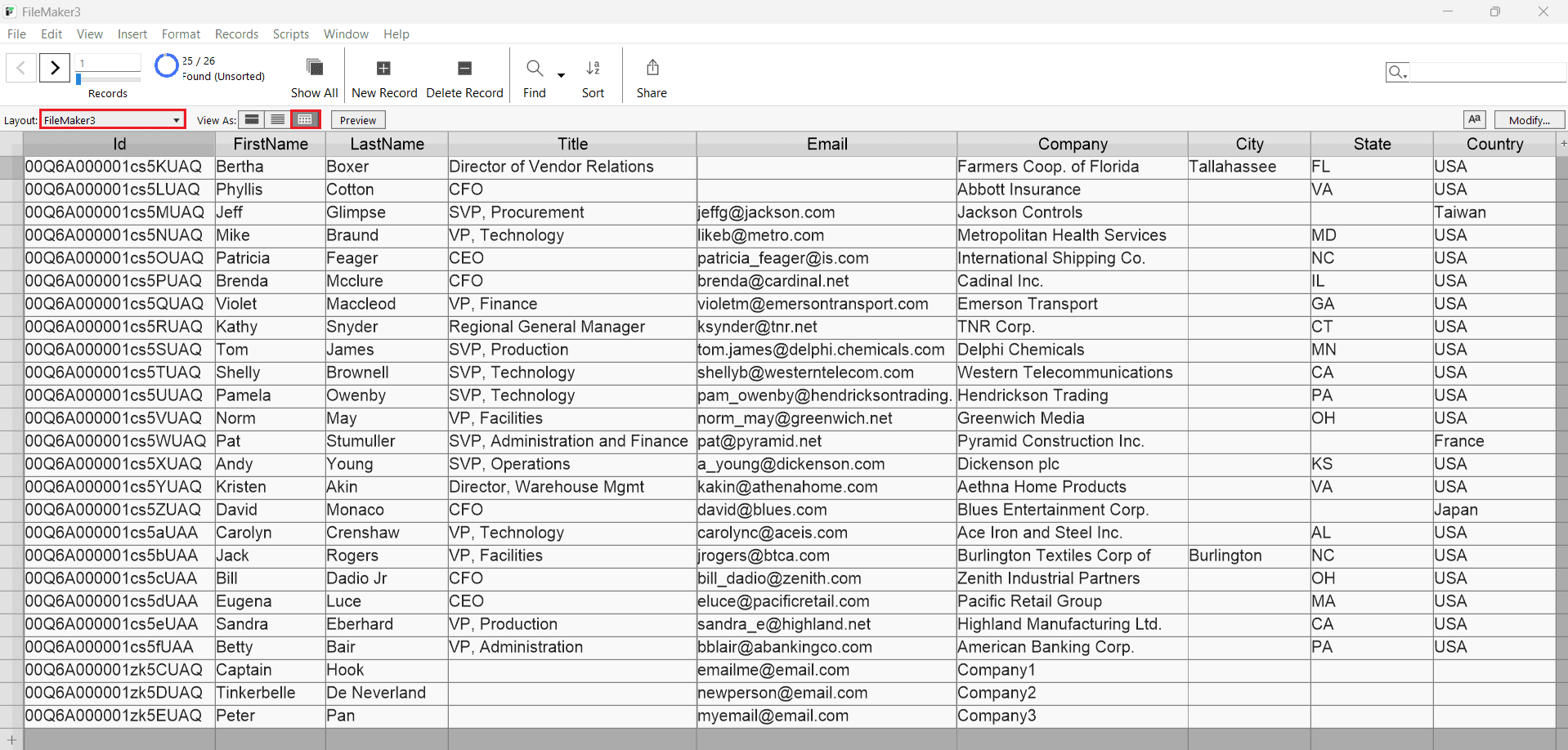Click the Delete Record icon
The image size is (1568, 750).
click(464, 68)
